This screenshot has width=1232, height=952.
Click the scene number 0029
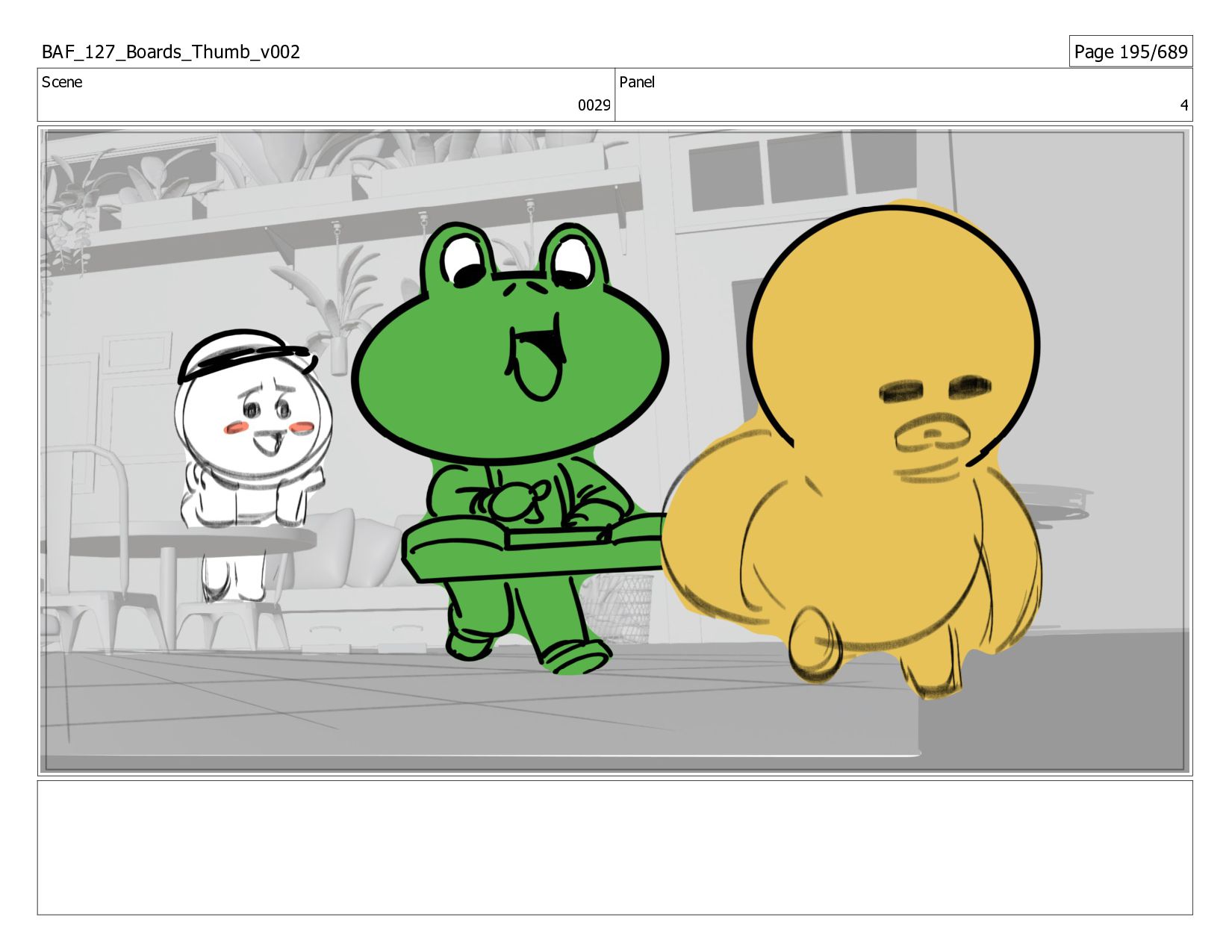pyautogui.click(x=594, y=105)
